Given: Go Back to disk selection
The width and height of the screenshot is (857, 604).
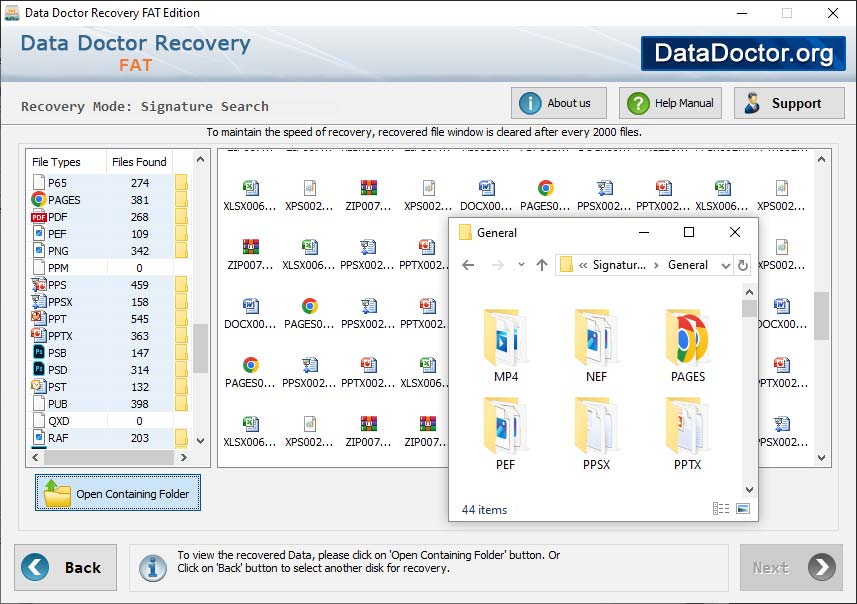Looking at the screenshot, I should (66, 567).
